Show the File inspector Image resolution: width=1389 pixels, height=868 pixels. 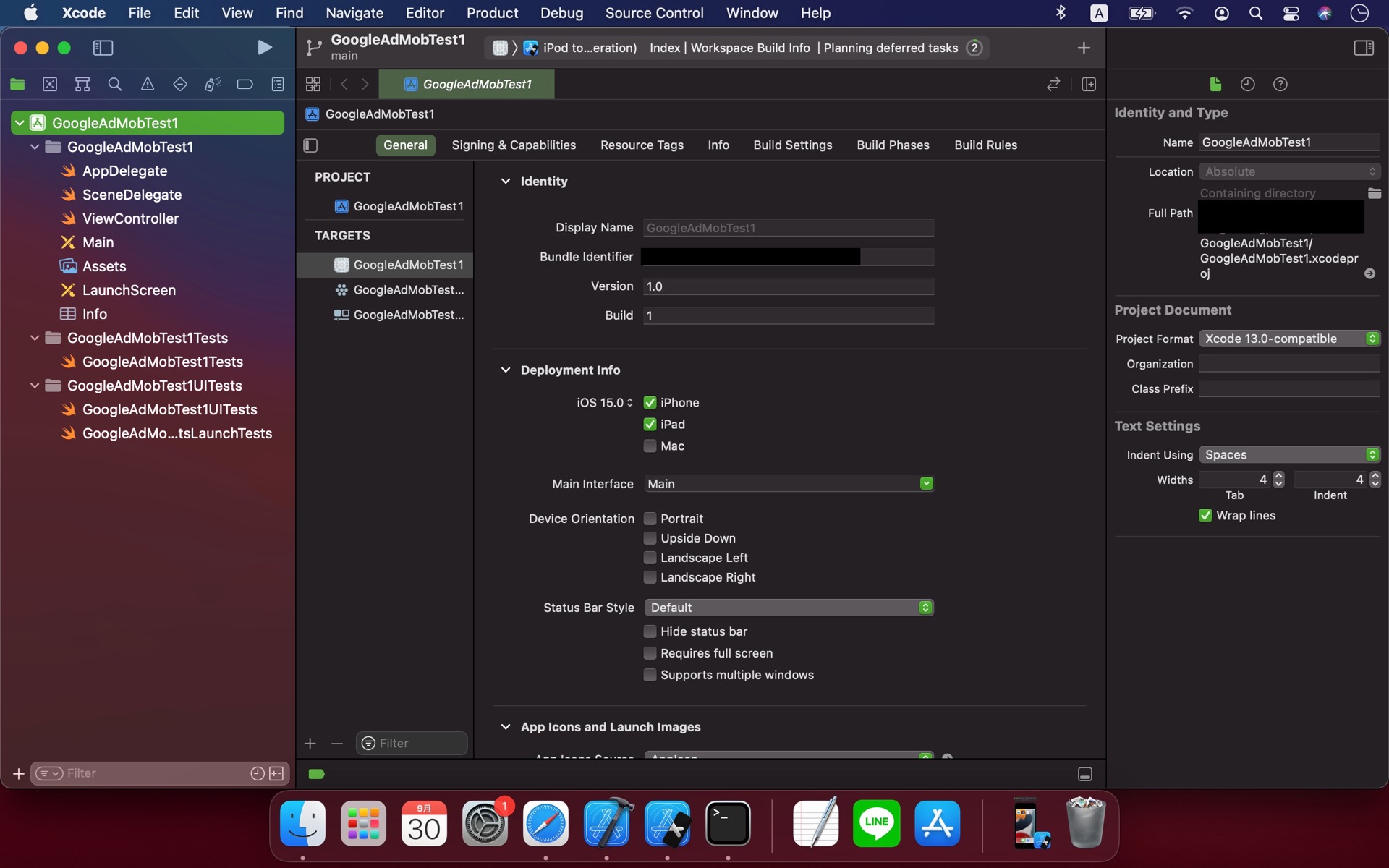pyautogui.click(x=1215, y=85)
